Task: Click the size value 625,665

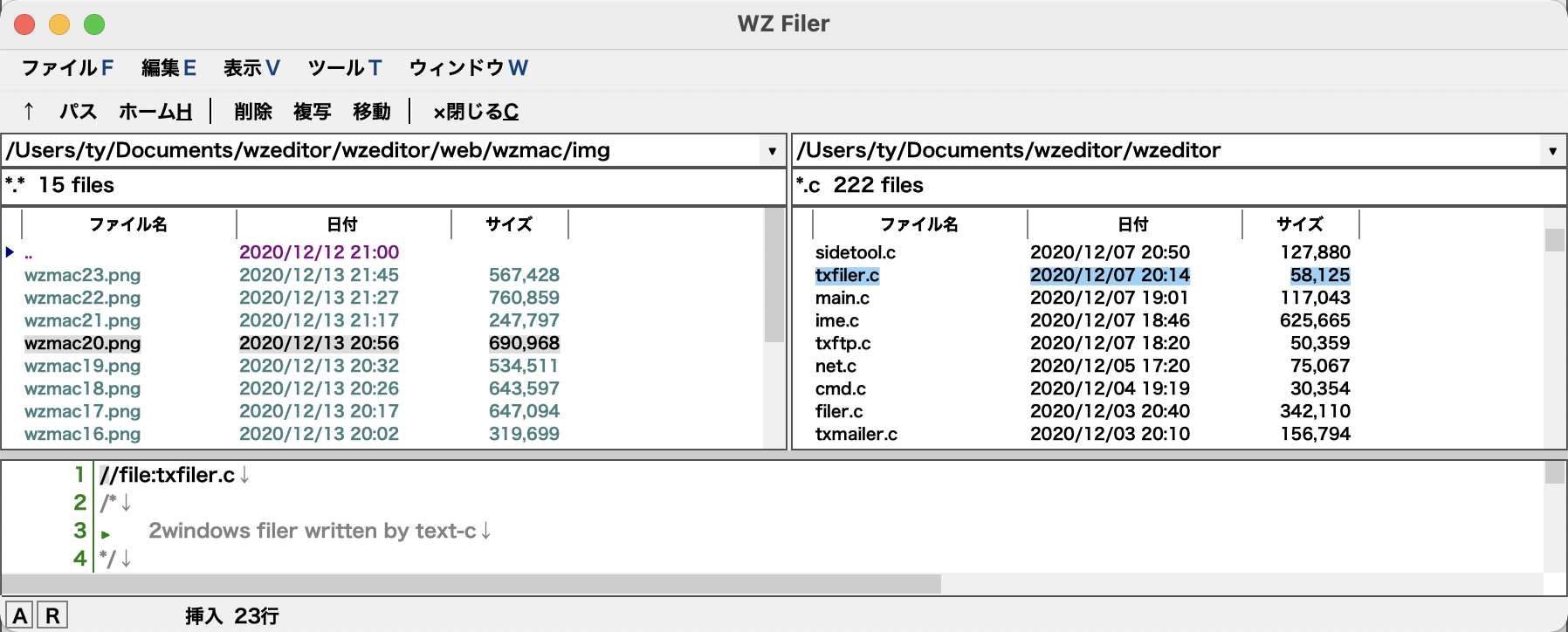Action: [1315, 320]
